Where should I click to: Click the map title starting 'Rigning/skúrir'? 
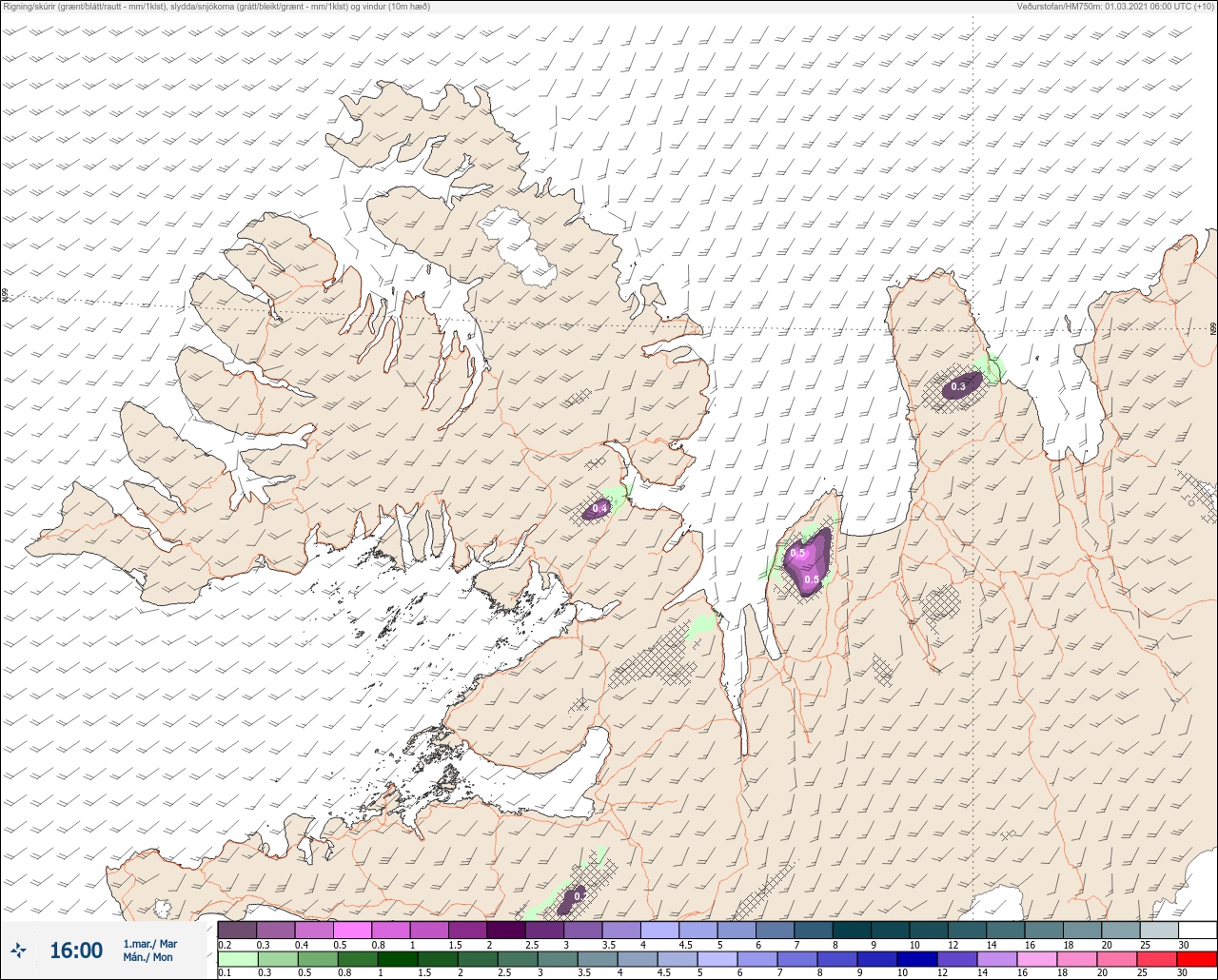point(217,7)
